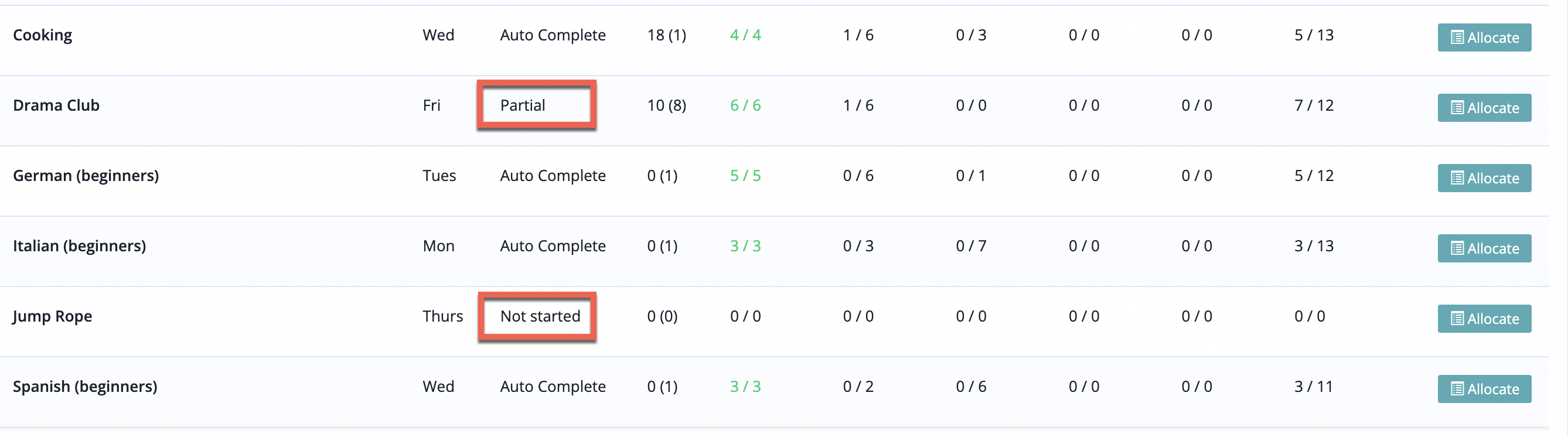Select the Drama Club name
Screen dimensions: 1568x437
(56, 105)
